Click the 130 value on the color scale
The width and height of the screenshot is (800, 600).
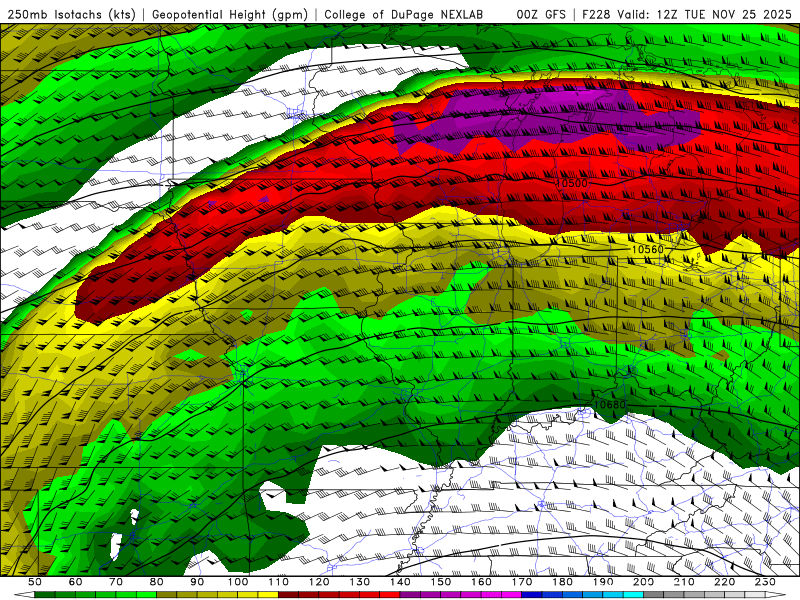click(359, 582)
